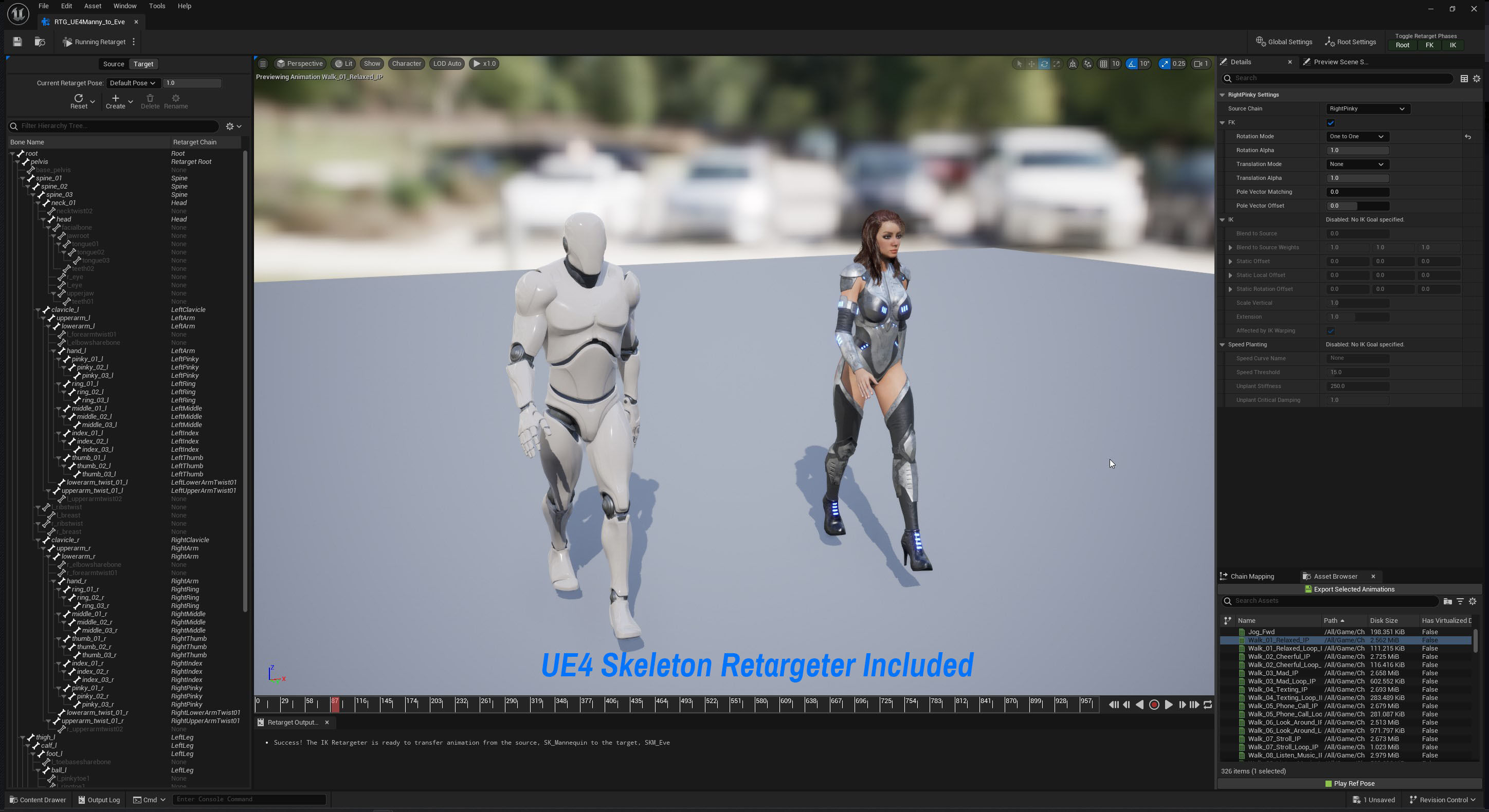1489x812 pixels.
Task: Open the Current Retarget Pose dropdown
Action: point(133,83)
